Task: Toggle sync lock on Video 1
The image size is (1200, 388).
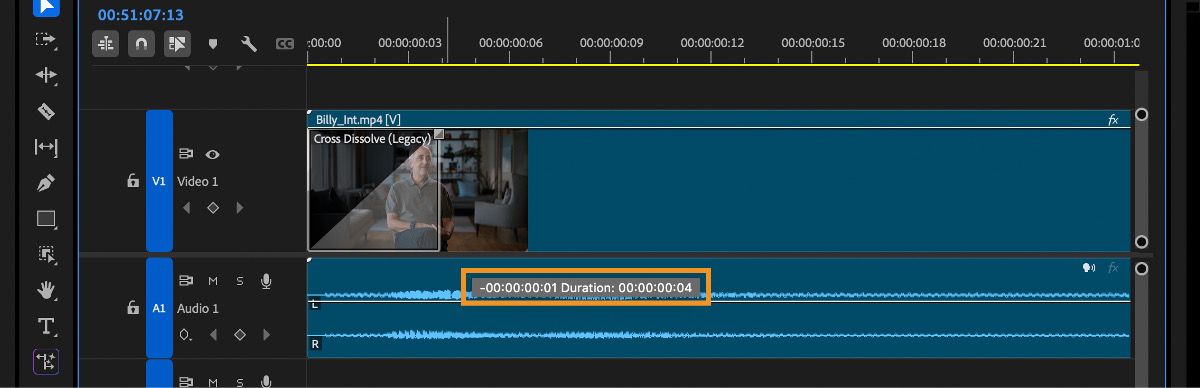Action: (186, 155)
